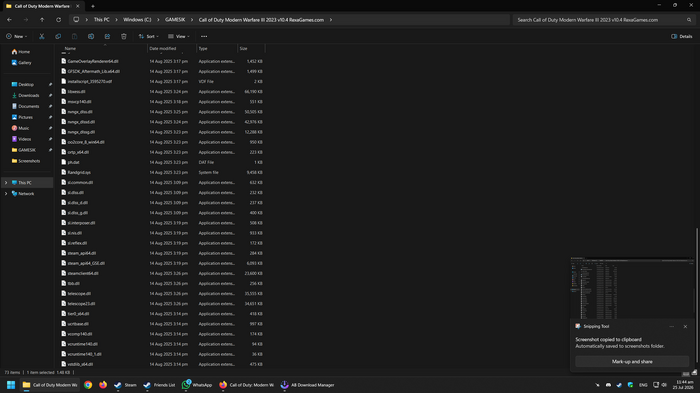Unpin GAMESIK from Quick access
Image resolution: width=700 pixels, height=393 pixels.
50,150
